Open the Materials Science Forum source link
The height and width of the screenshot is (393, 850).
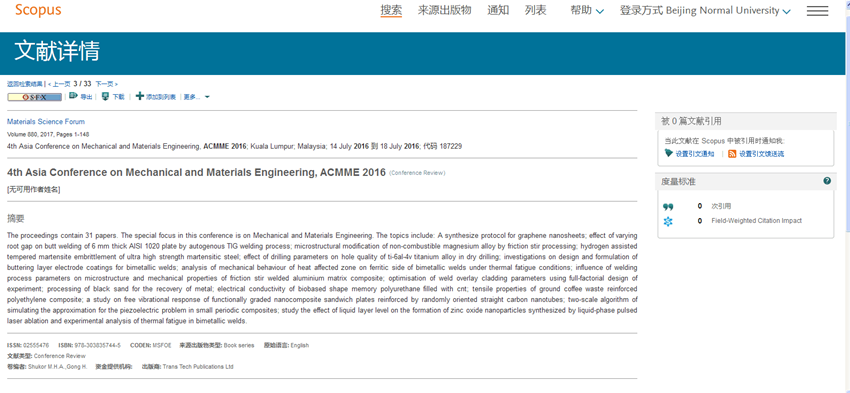point(46,121)
